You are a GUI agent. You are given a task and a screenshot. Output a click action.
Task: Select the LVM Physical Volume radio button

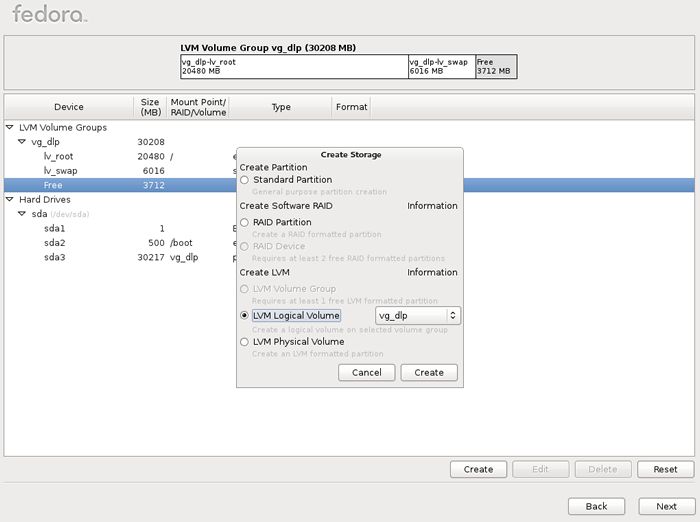pyautogui.click(x=244, y=342)
